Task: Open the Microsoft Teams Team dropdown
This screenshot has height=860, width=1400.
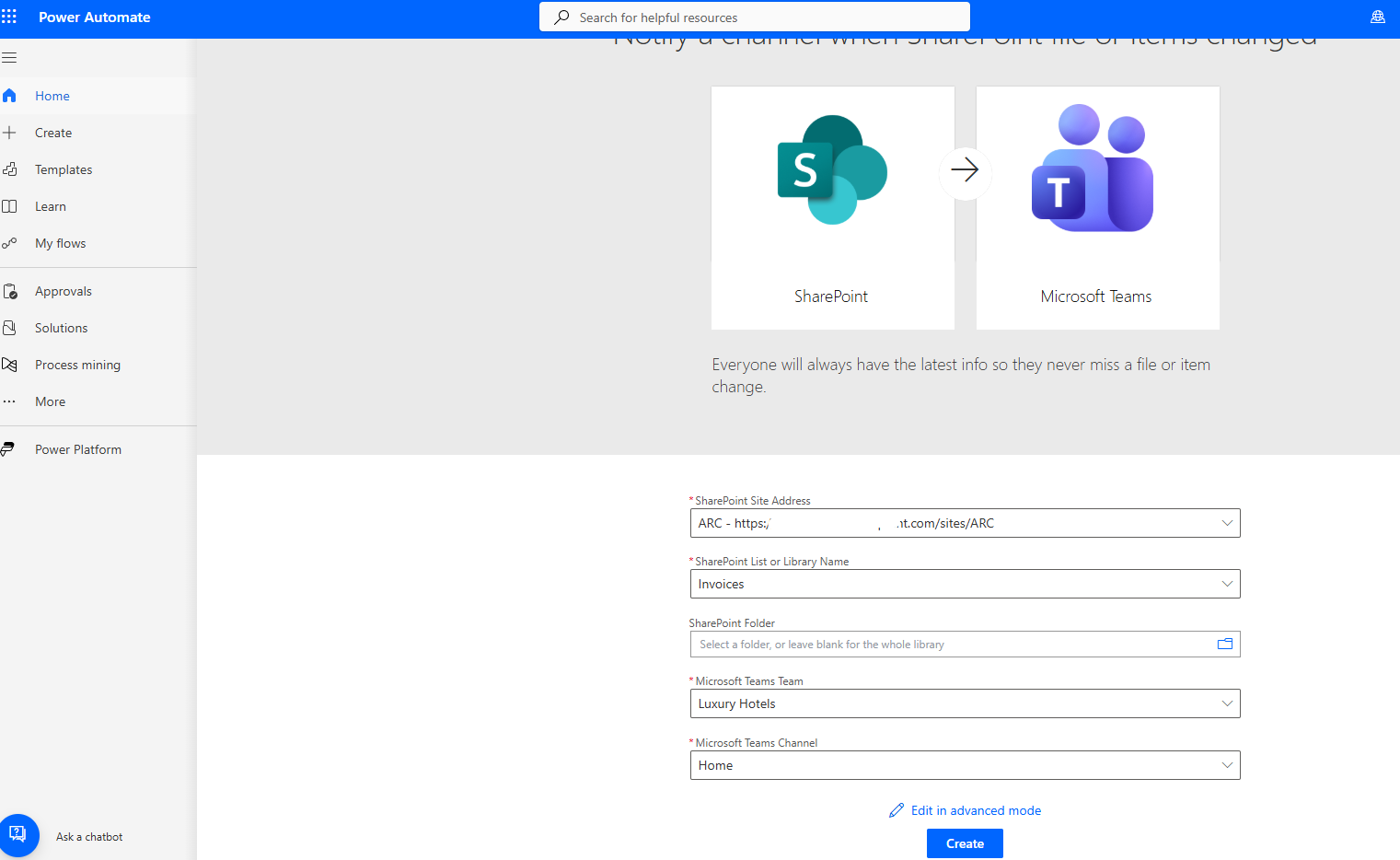Action: coord(1226,703)
